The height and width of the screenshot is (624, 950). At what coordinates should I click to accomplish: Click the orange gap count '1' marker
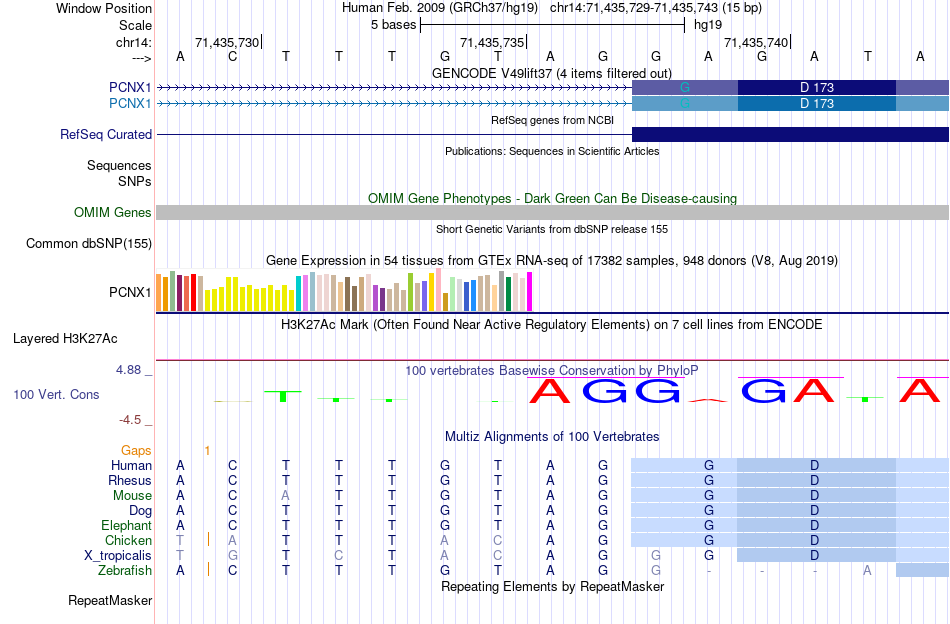[207, 451]
